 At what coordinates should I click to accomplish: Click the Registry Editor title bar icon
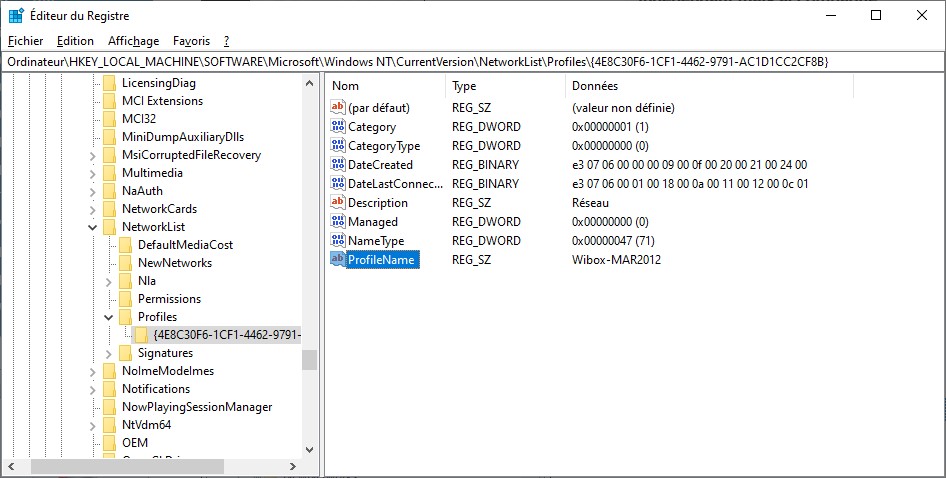[16, 16]
